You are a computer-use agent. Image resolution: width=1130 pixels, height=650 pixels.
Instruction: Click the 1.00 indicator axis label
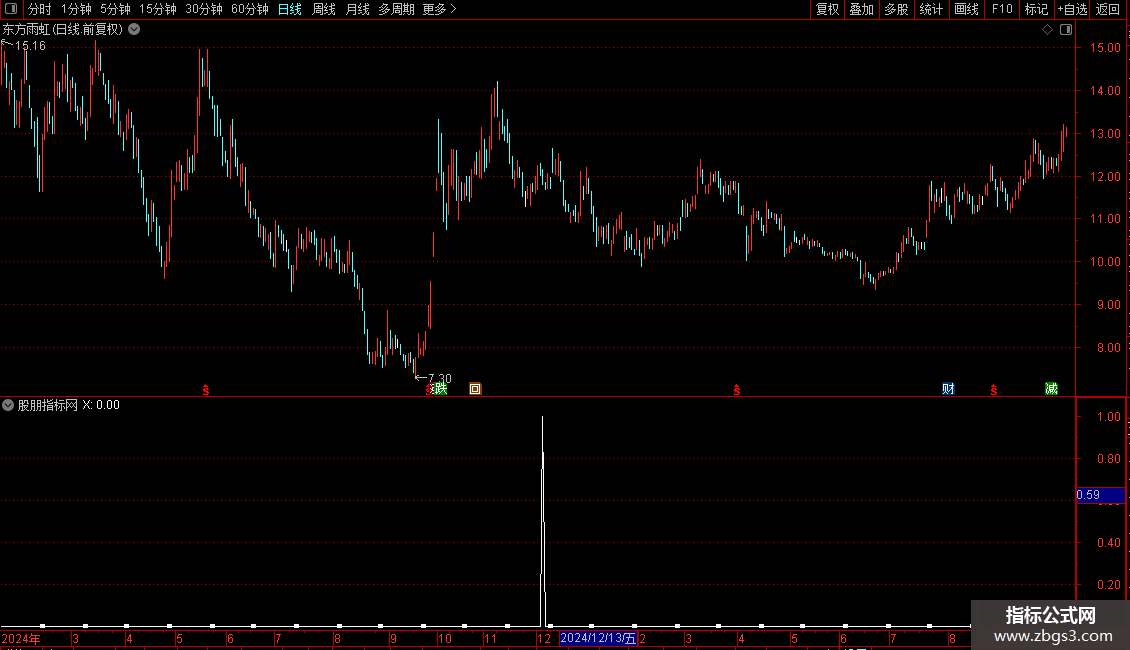tap(1108, 417)
